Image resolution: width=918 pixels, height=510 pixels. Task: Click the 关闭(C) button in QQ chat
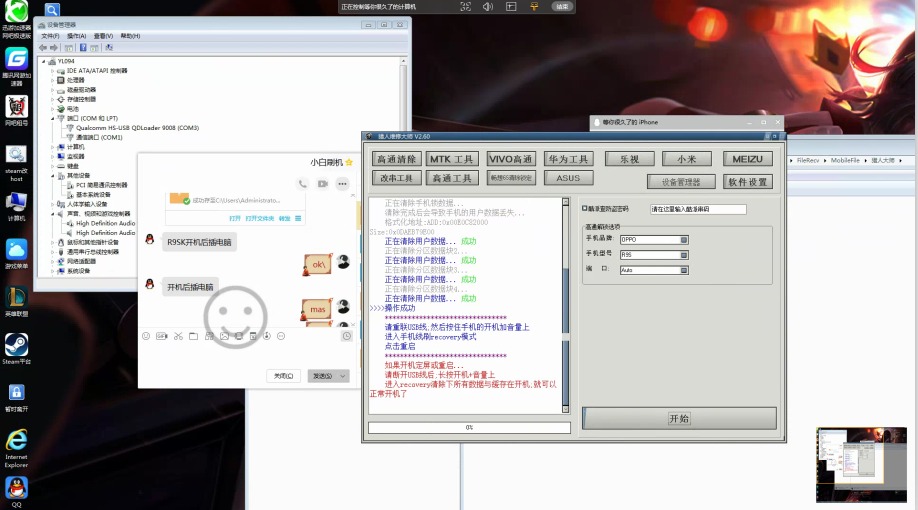click(x=283, y=376)
